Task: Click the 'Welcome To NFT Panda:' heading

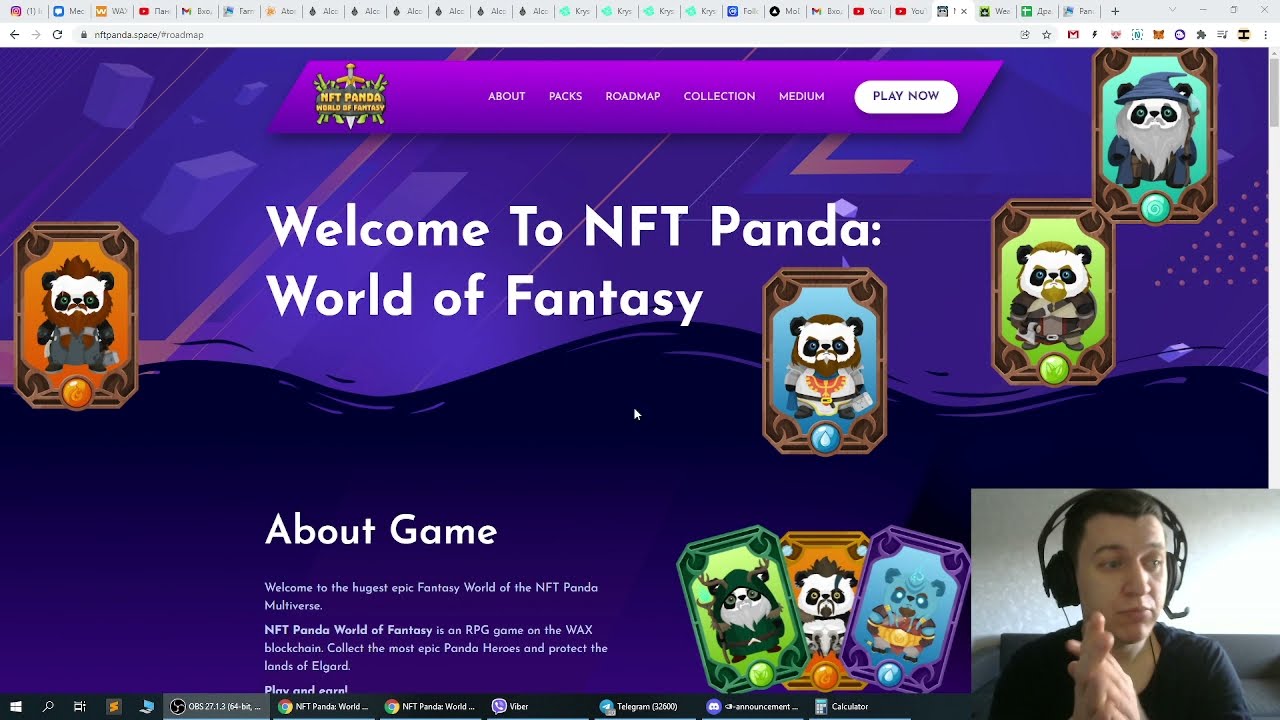Action: [574, 229]
